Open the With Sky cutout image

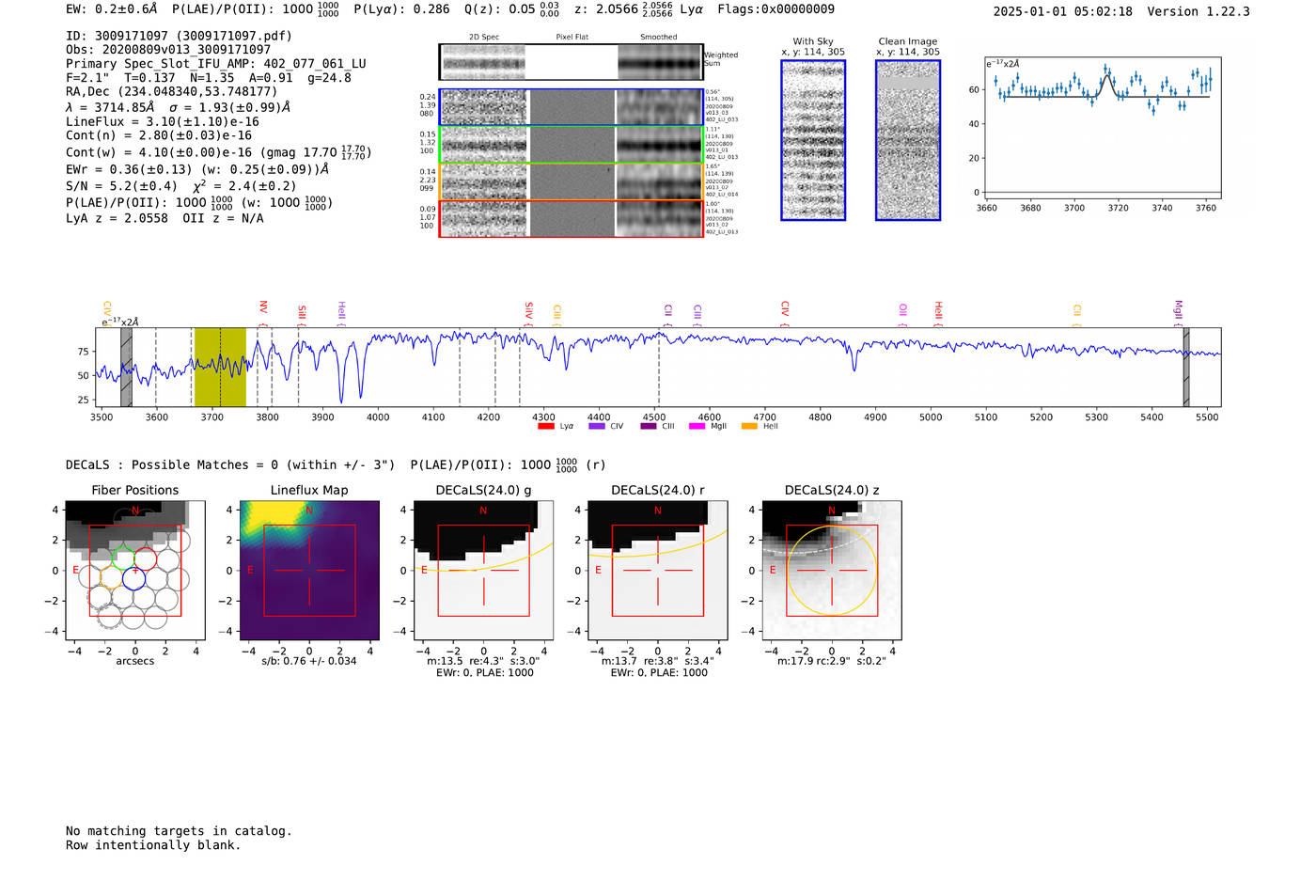click(813, 140)
